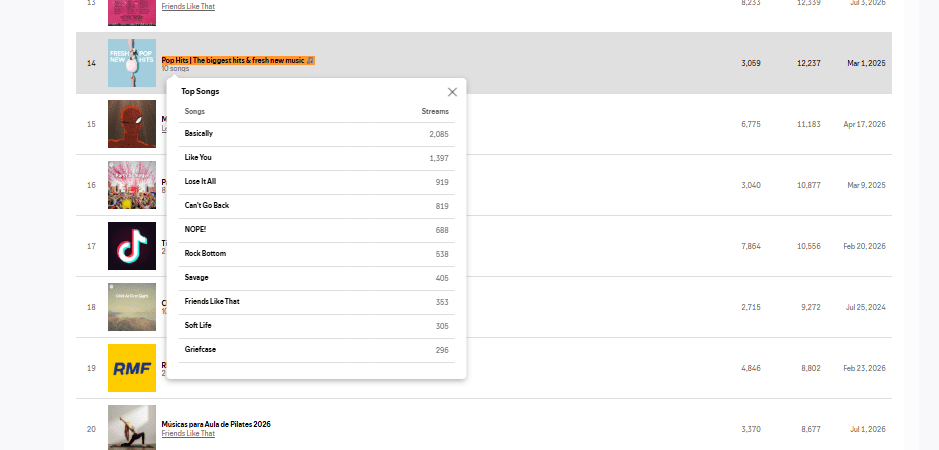939x450 pixels.
Task: Open the Spider-Man artwork playlist thumbnail
Action: 132,124
